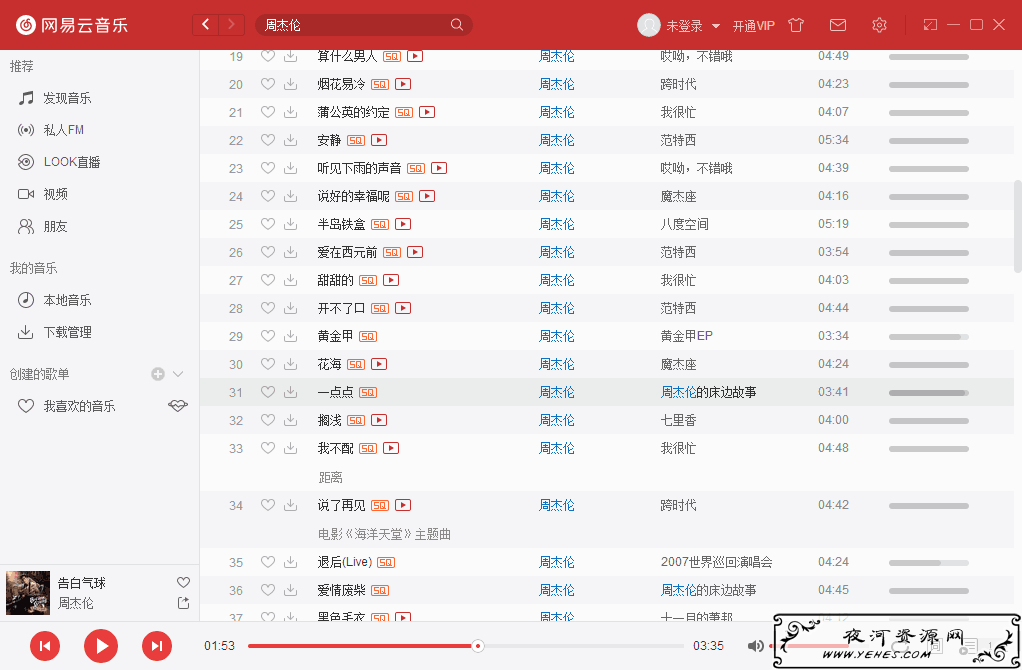Click heartbeat mode icon beside 我喜欢的音乐
Screen dimensions: 1022x670
pyautogui.click(x=177, y=405)
